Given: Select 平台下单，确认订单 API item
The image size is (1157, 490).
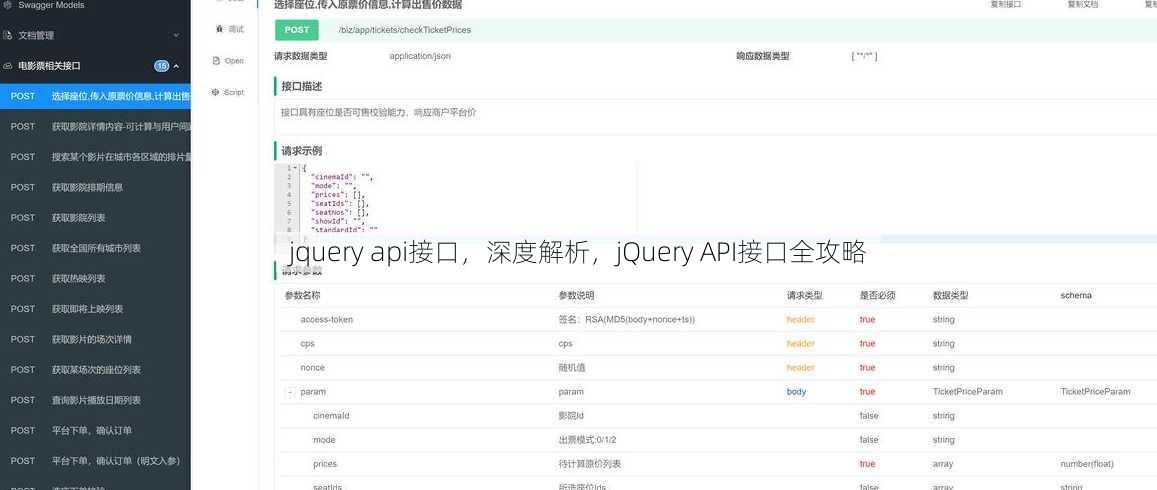Looking at the screenshot, I should click(95, 429).
